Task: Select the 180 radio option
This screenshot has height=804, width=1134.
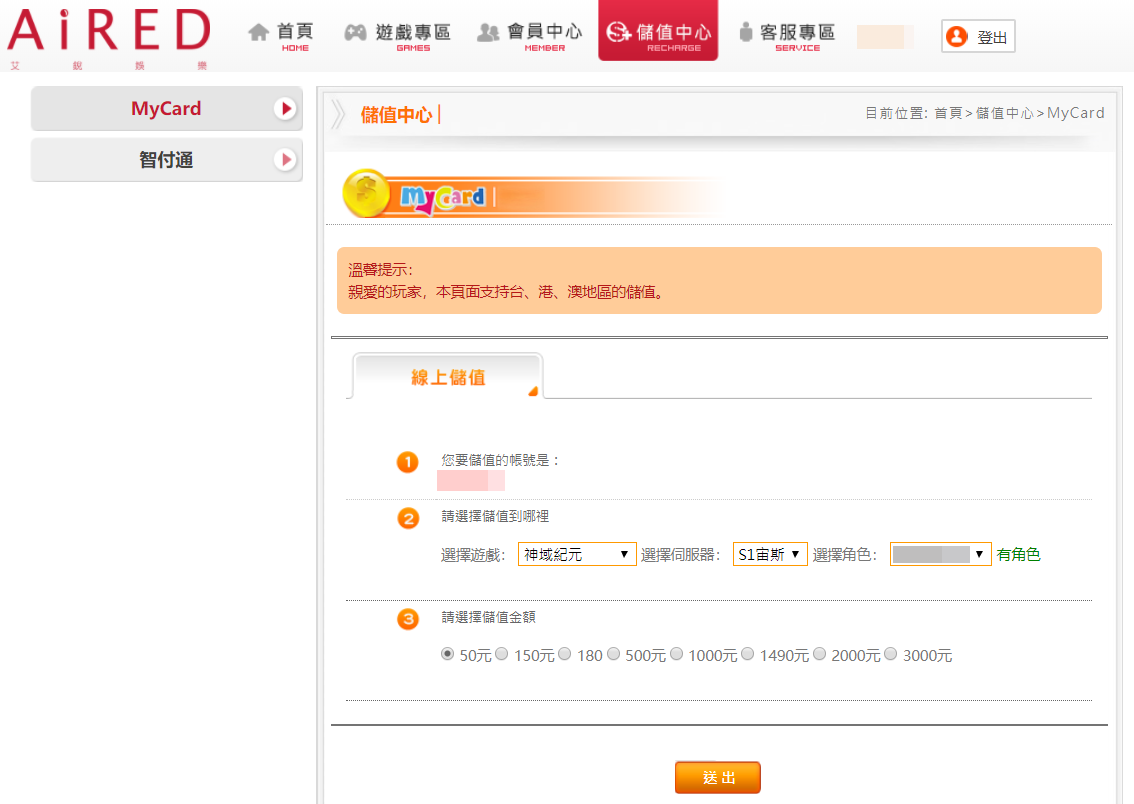Action: [565, 654]
